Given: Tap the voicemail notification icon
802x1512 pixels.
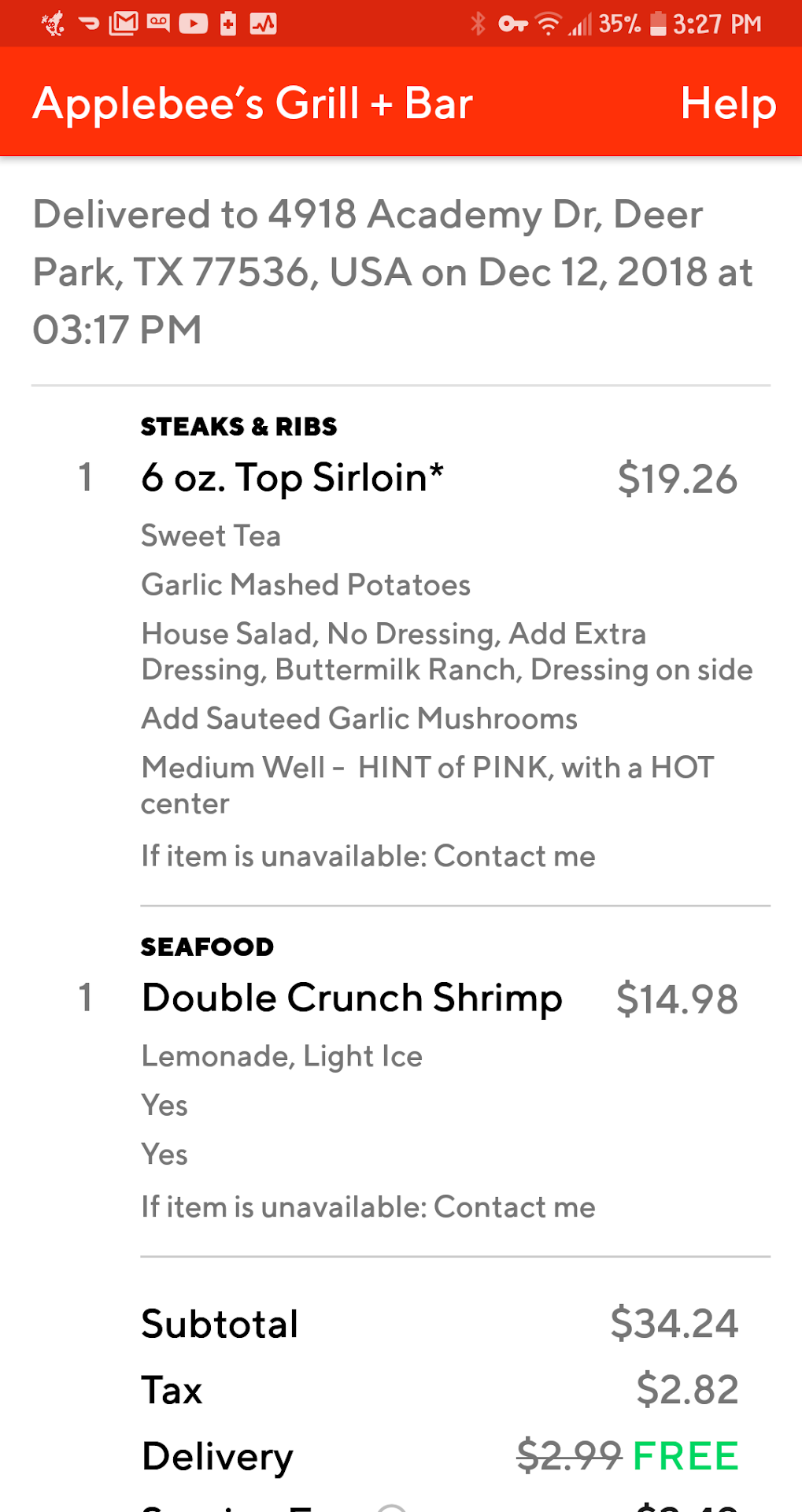Looking at the screenshot, I should [x=158, y=24].
